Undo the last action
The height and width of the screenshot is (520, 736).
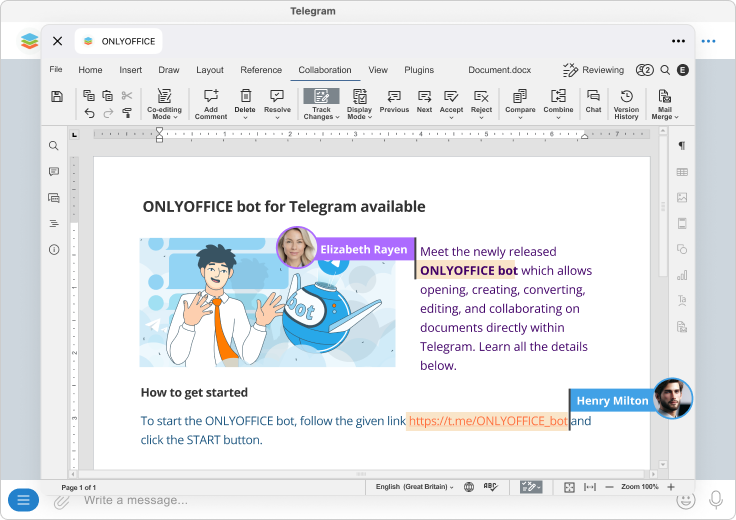(x=89, y=113)
